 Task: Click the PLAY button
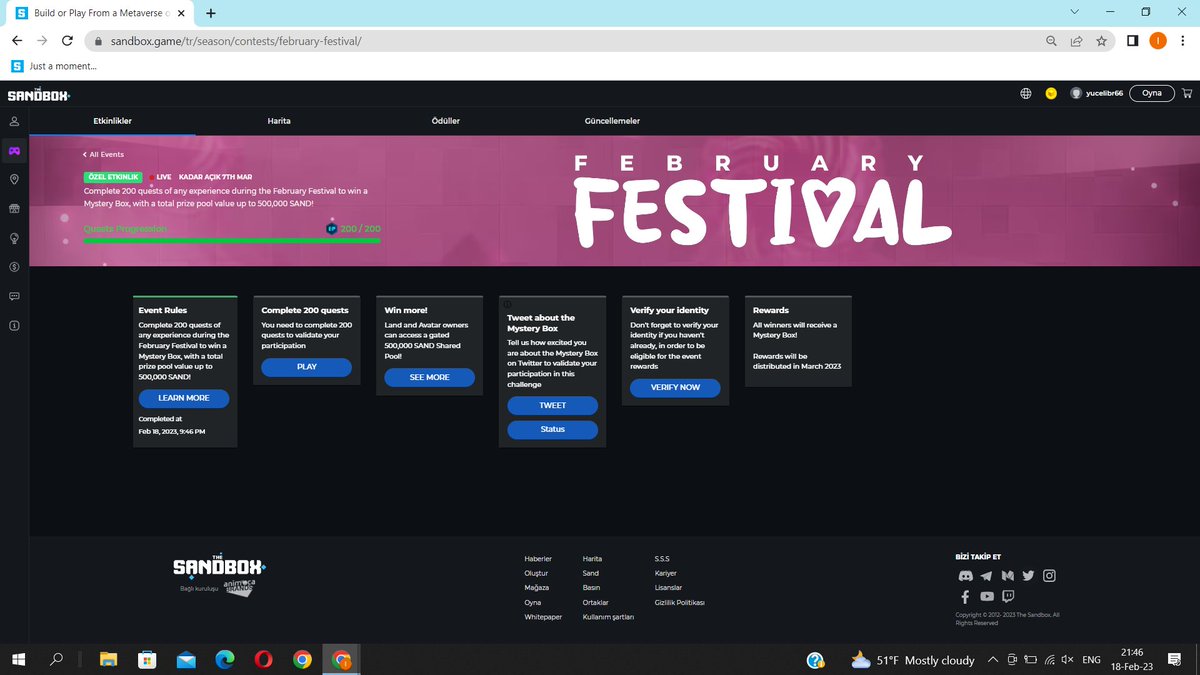pos(307,367)
